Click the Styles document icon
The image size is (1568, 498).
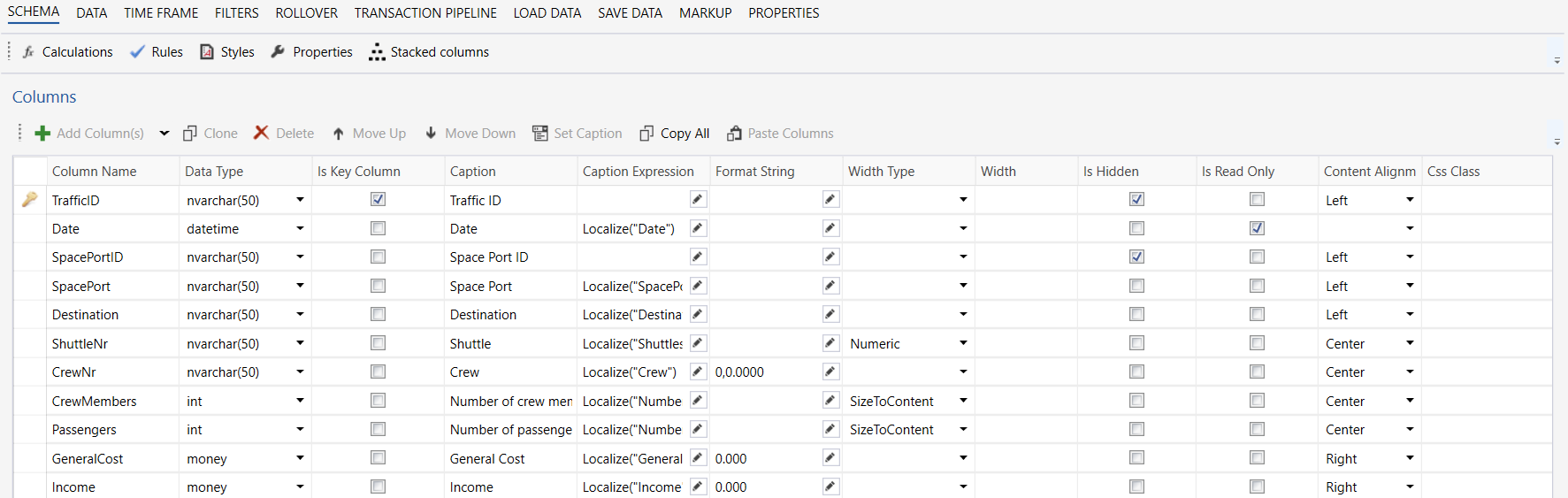(x=207, y=52)
